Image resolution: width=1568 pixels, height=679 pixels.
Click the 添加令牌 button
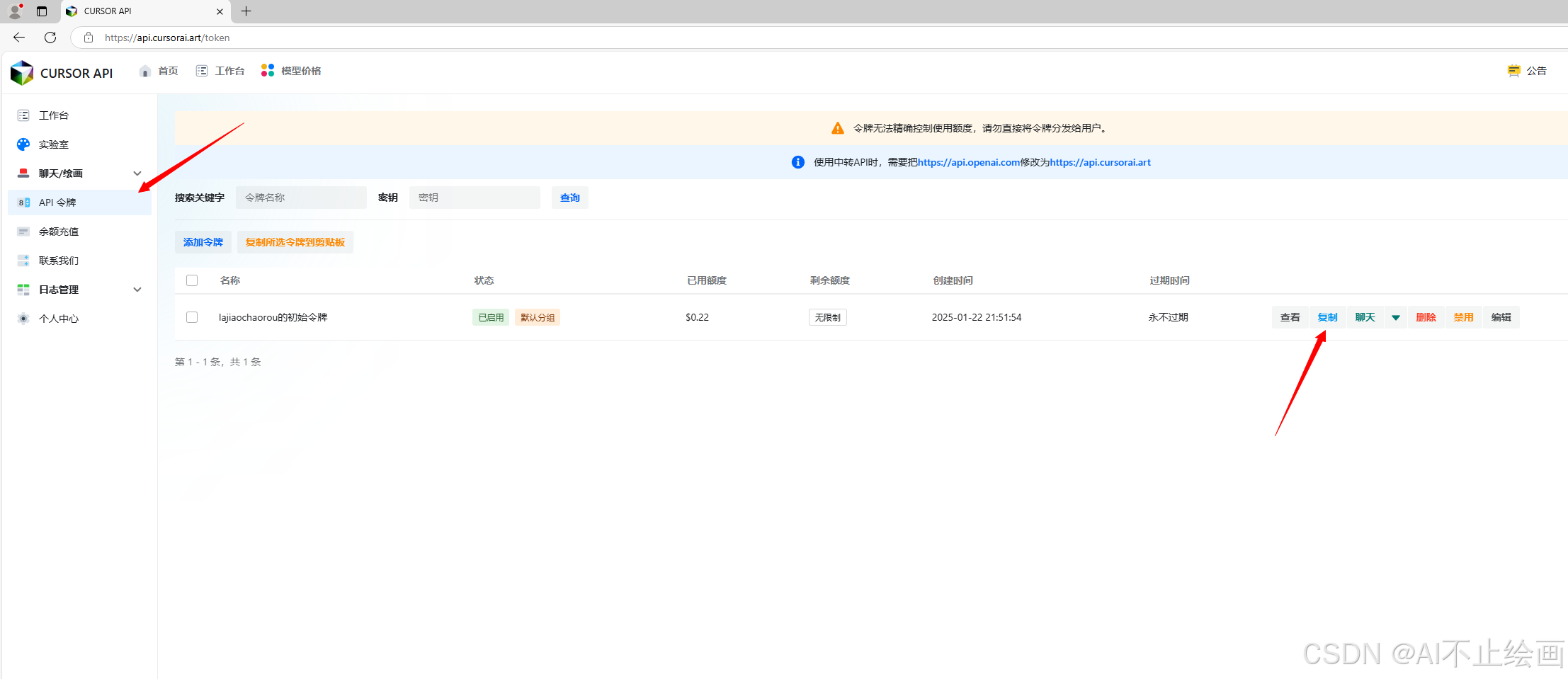pyautogui.click(x=203, y=242)
